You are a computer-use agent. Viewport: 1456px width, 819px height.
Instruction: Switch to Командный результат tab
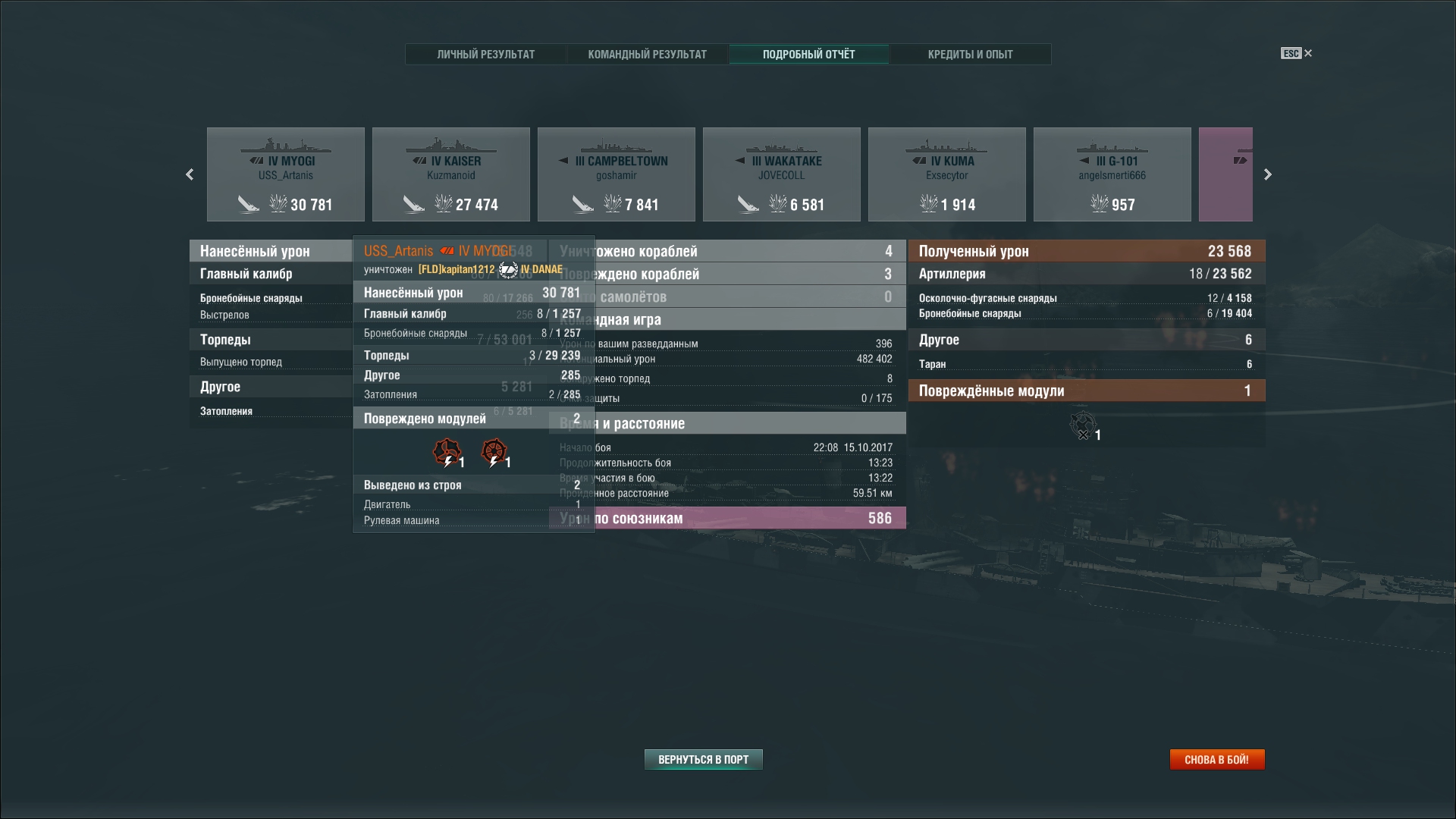point(647,55)
